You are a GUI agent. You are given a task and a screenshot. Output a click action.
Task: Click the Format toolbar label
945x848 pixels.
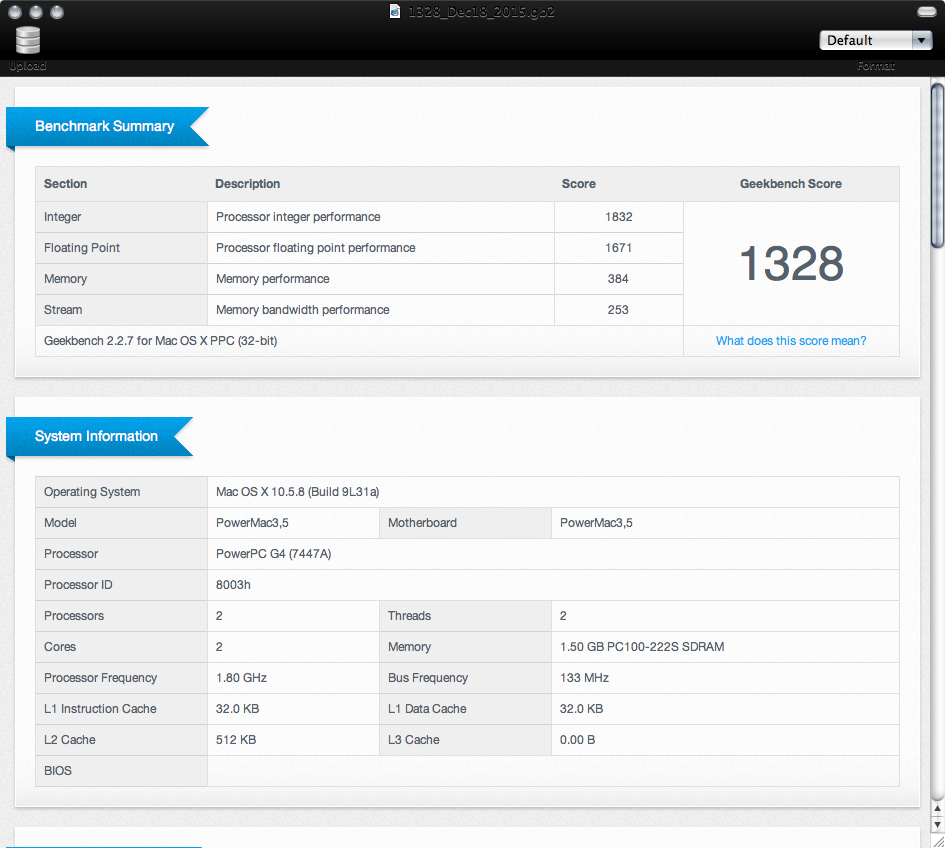876,65
